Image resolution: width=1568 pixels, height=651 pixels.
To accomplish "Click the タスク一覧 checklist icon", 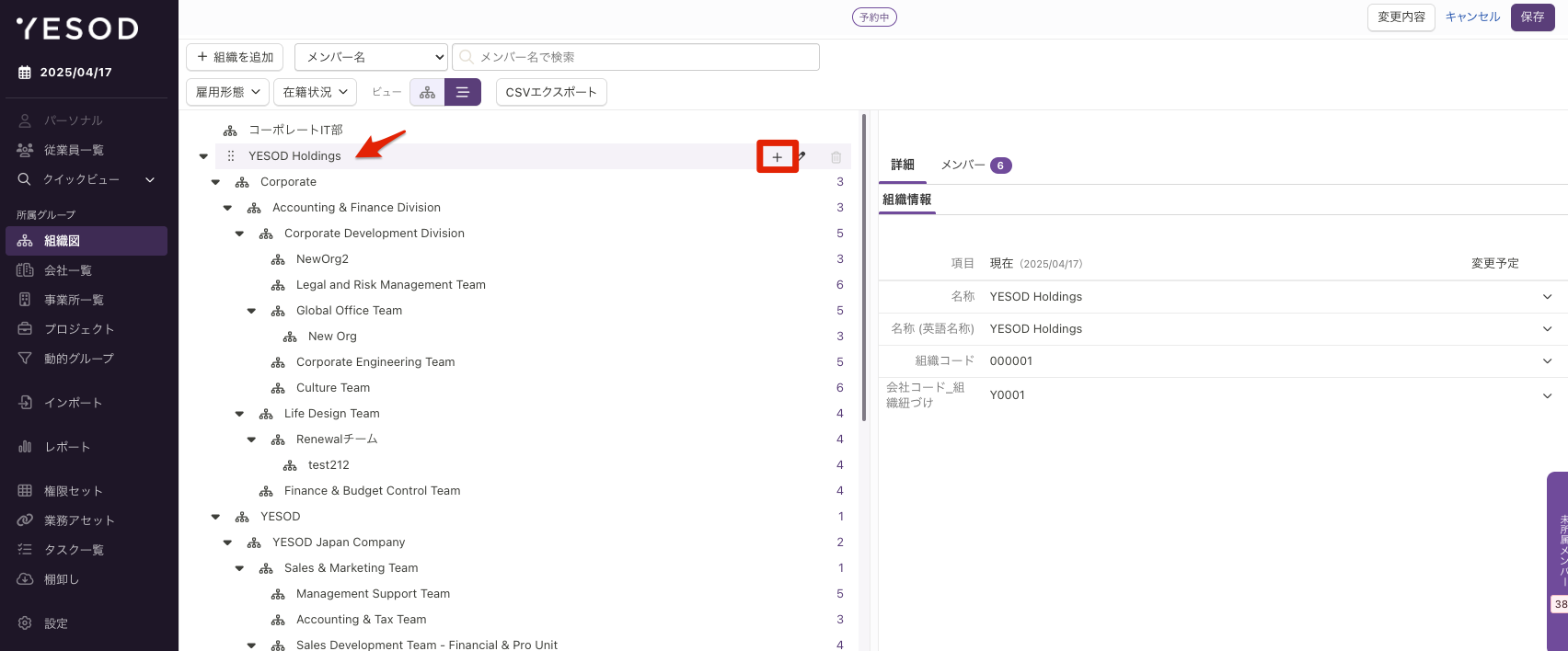I will coord(25,549).
